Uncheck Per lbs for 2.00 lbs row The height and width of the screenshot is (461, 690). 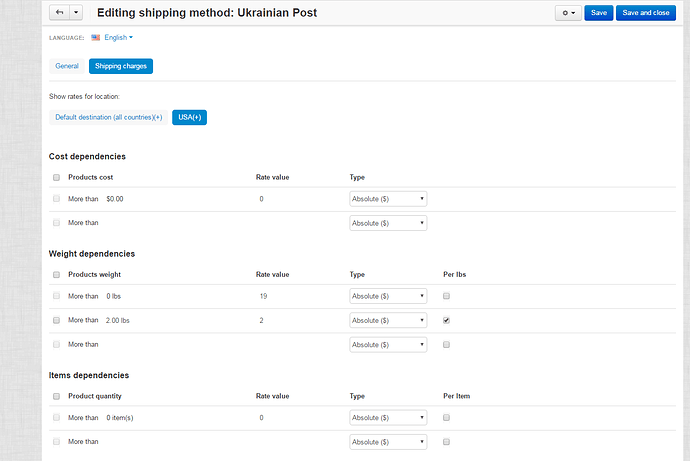click(446, 320)
